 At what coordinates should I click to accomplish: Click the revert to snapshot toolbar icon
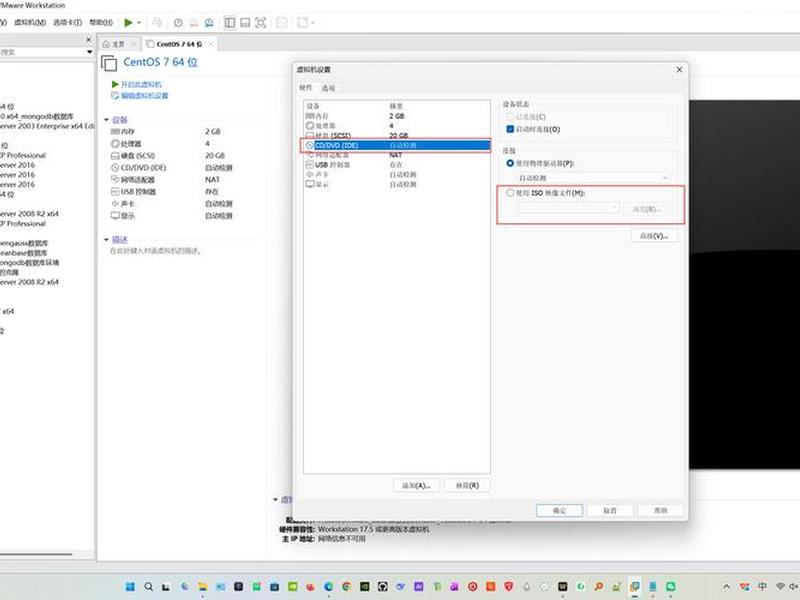(194, 23)
